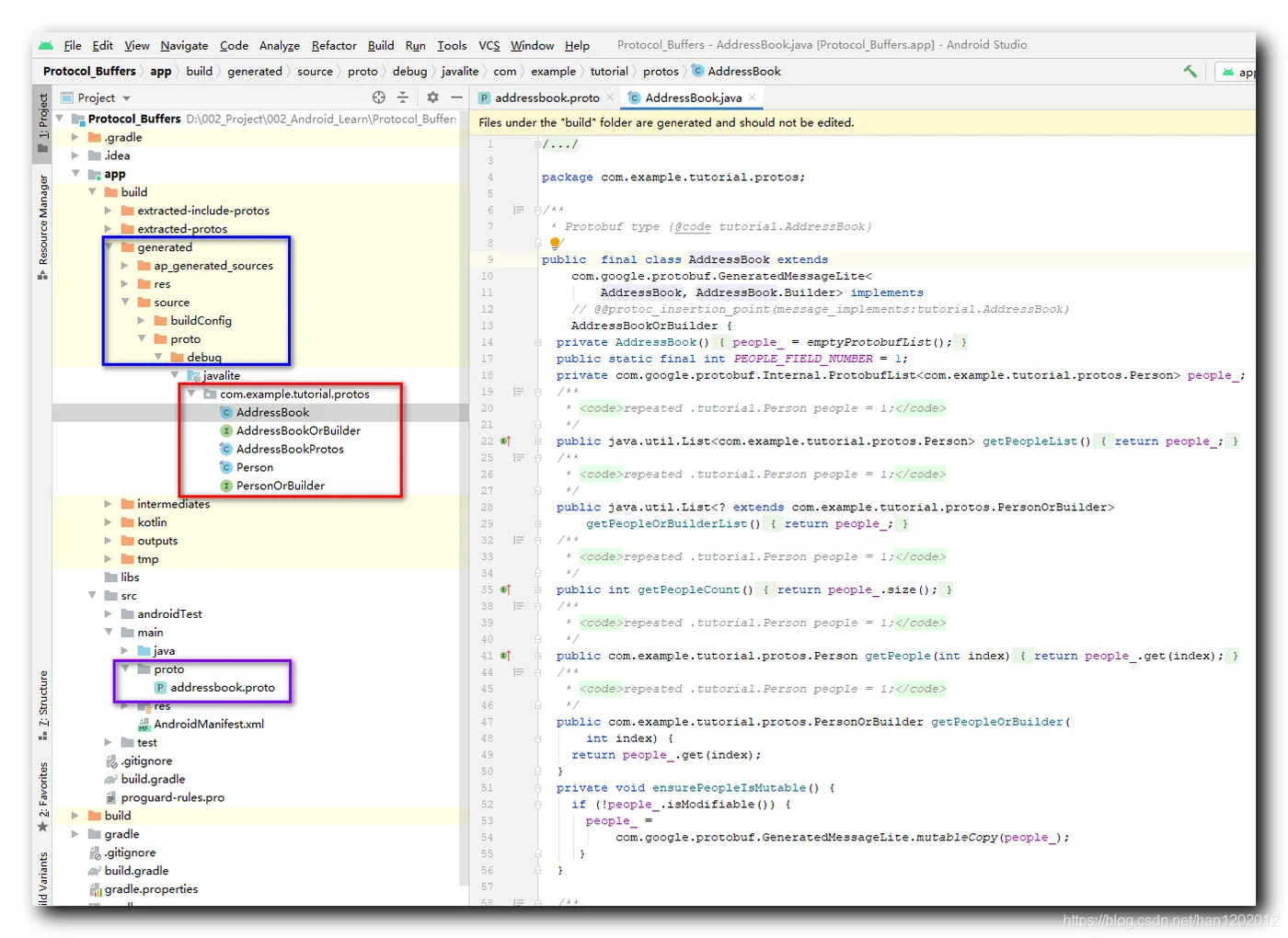Click Protocol_Buffers breadcrumb
The image size is (1288, 938).
pyautogui.click(x=89, y=71)
